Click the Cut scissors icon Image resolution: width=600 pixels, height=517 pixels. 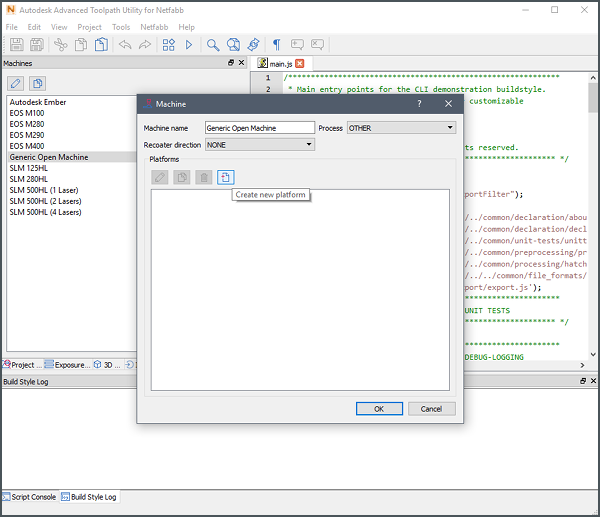point(60,45)
